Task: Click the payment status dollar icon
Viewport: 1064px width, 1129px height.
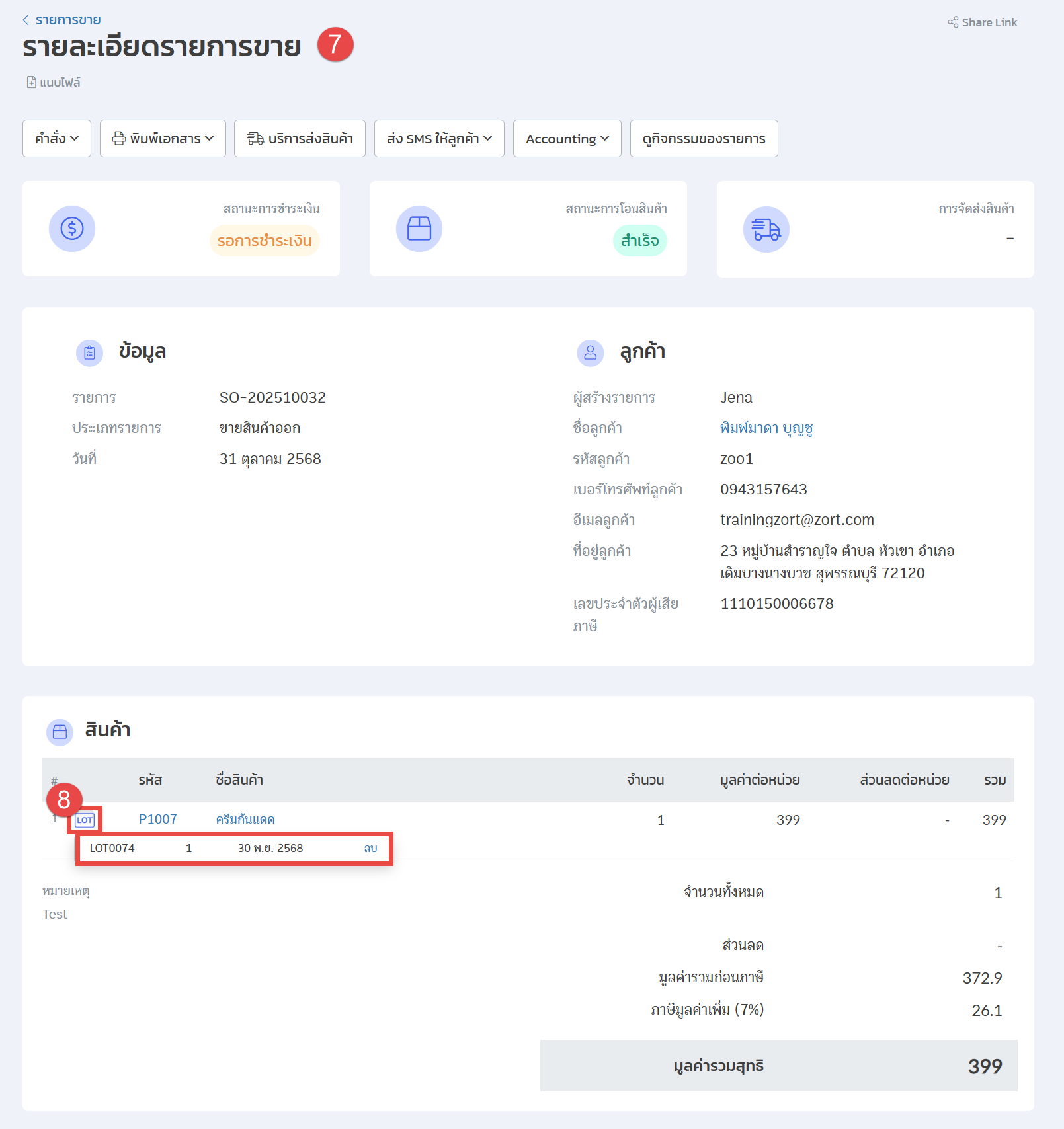Action: click(x=72, y=229)
